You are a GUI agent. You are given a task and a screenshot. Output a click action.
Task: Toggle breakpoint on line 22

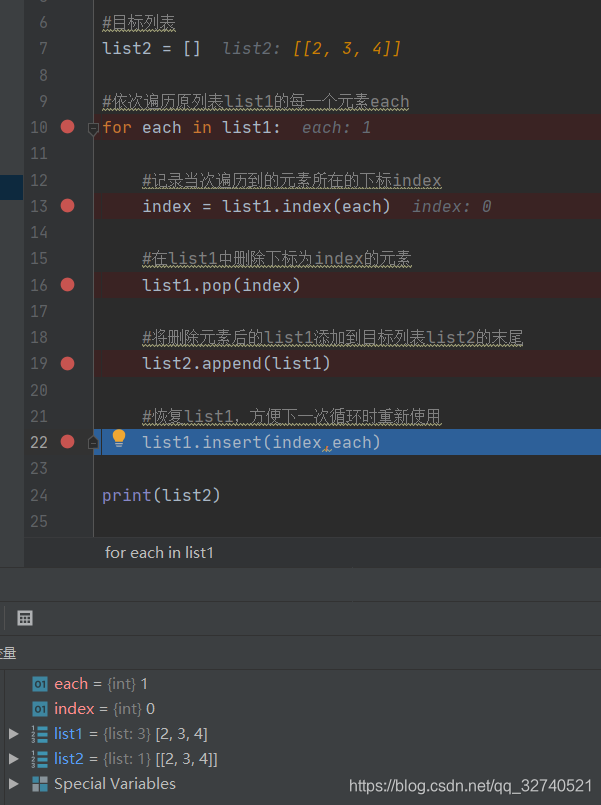pos(67,442)
